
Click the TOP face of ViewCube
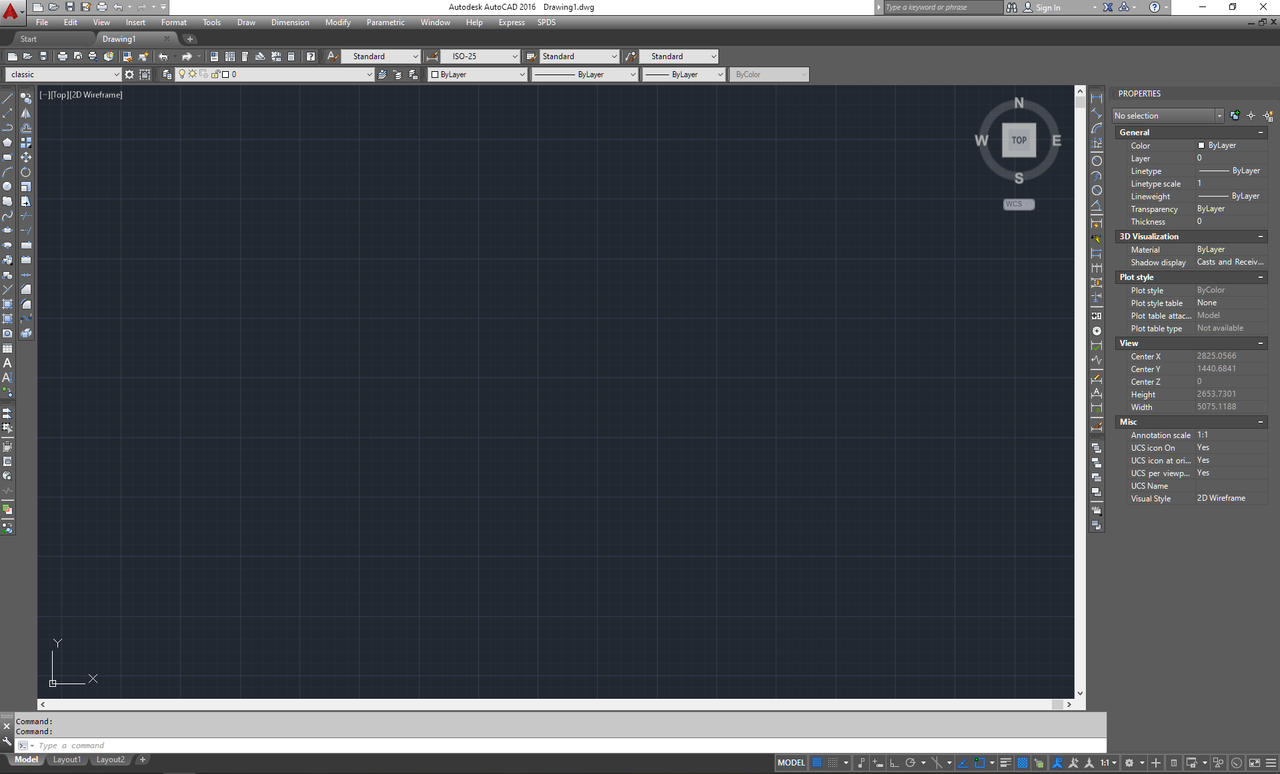point(1019,140)
